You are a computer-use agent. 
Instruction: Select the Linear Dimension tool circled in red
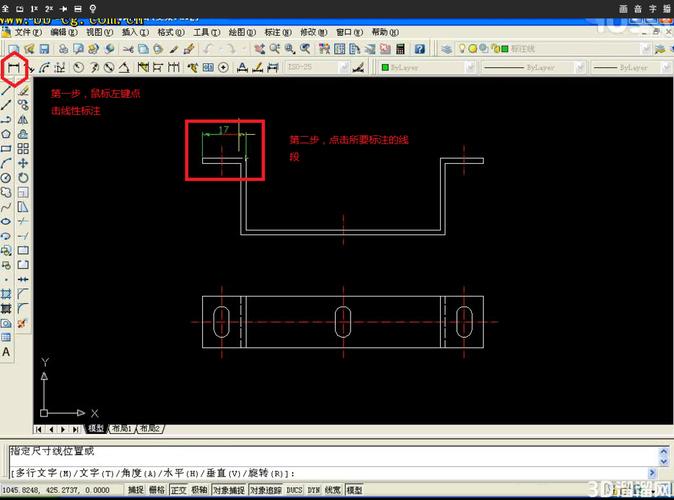15,68
